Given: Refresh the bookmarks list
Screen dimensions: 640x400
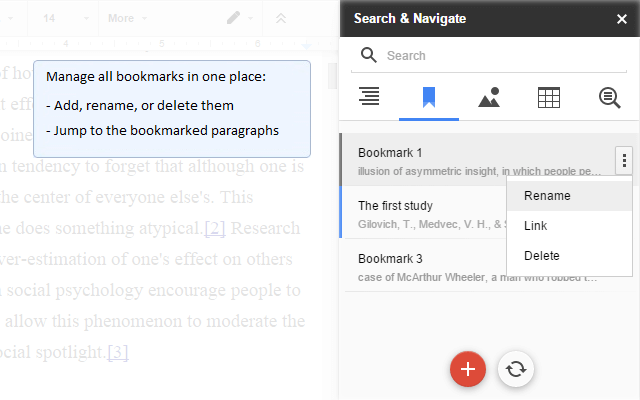Looking at the screenshot, I should coord(516,369).
